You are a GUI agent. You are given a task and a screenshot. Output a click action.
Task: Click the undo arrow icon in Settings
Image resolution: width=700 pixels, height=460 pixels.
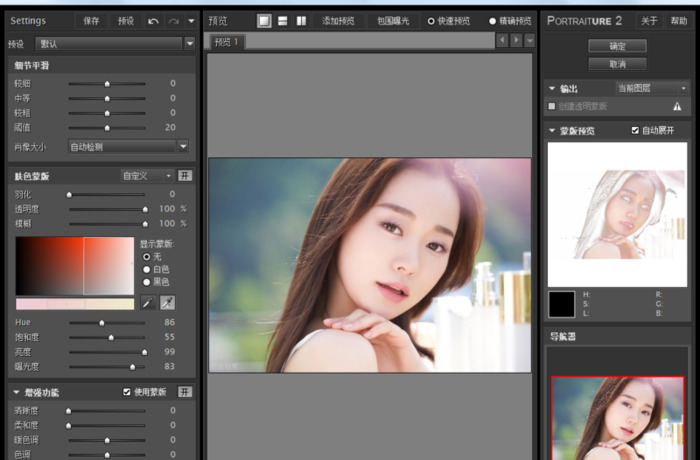(x=153, y=20)
